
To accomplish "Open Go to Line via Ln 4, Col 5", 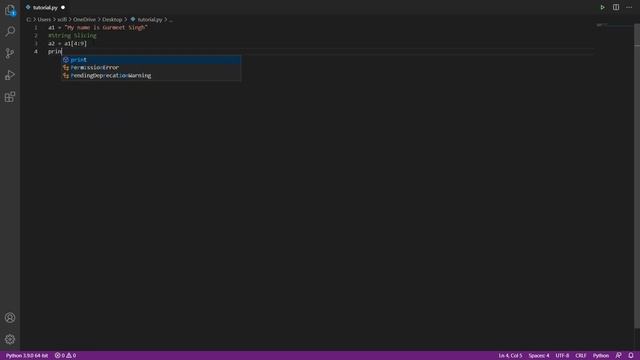I will tap(510, 356).
